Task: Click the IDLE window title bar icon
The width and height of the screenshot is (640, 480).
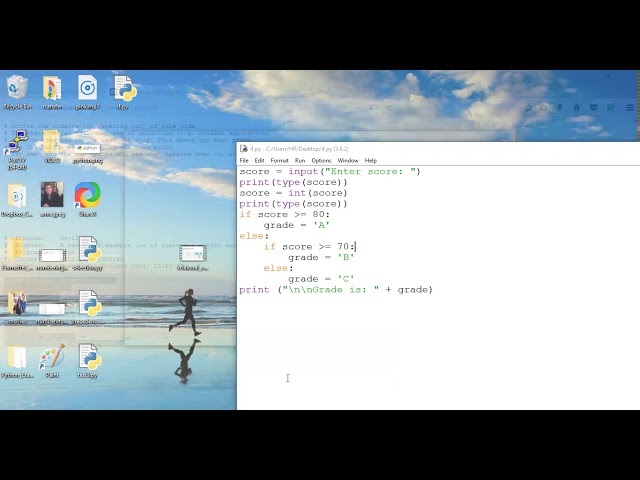Action: pos(244,149)
